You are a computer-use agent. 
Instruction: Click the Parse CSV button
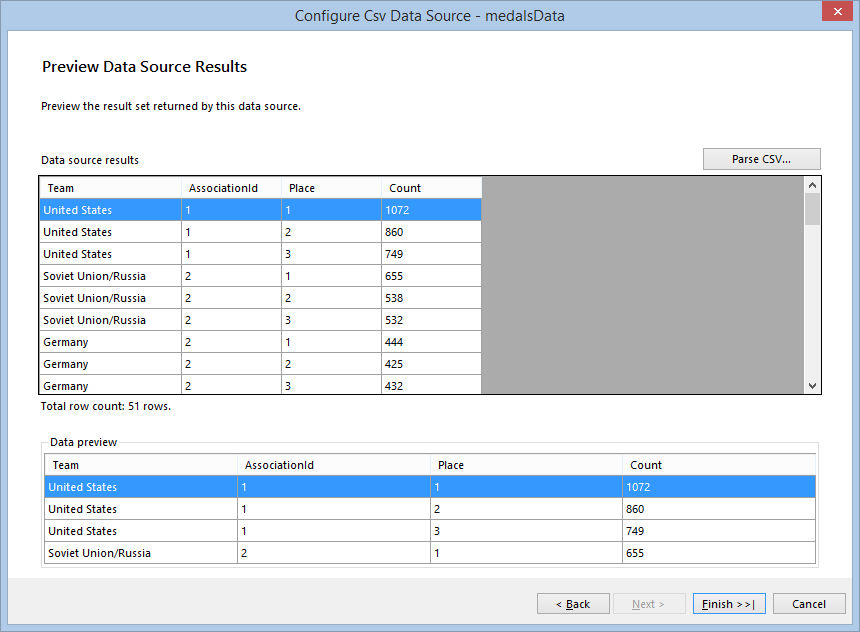coord(761,159)
